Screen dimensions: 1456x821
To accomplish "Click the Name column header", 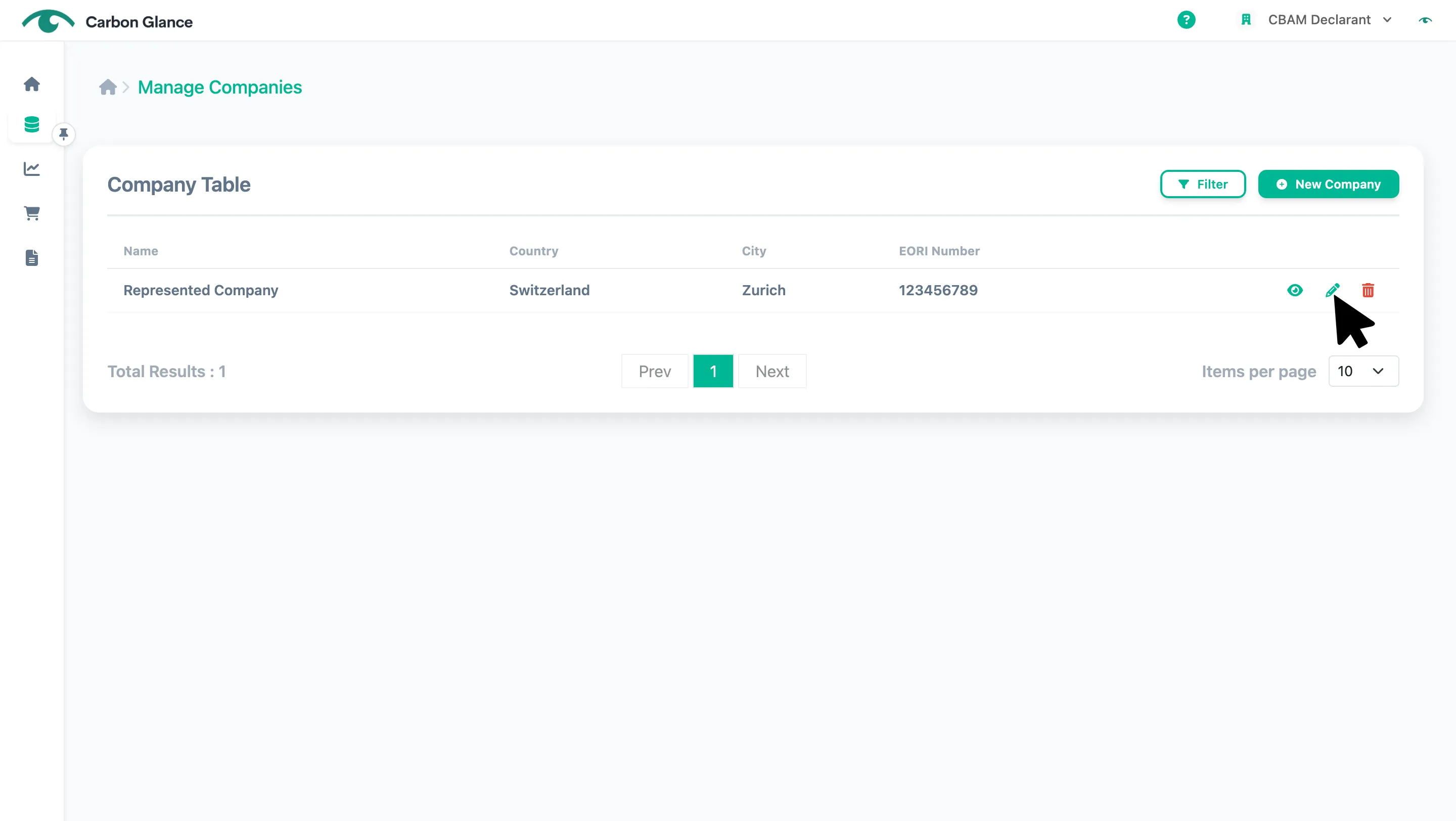I will (x=141, y=251).
